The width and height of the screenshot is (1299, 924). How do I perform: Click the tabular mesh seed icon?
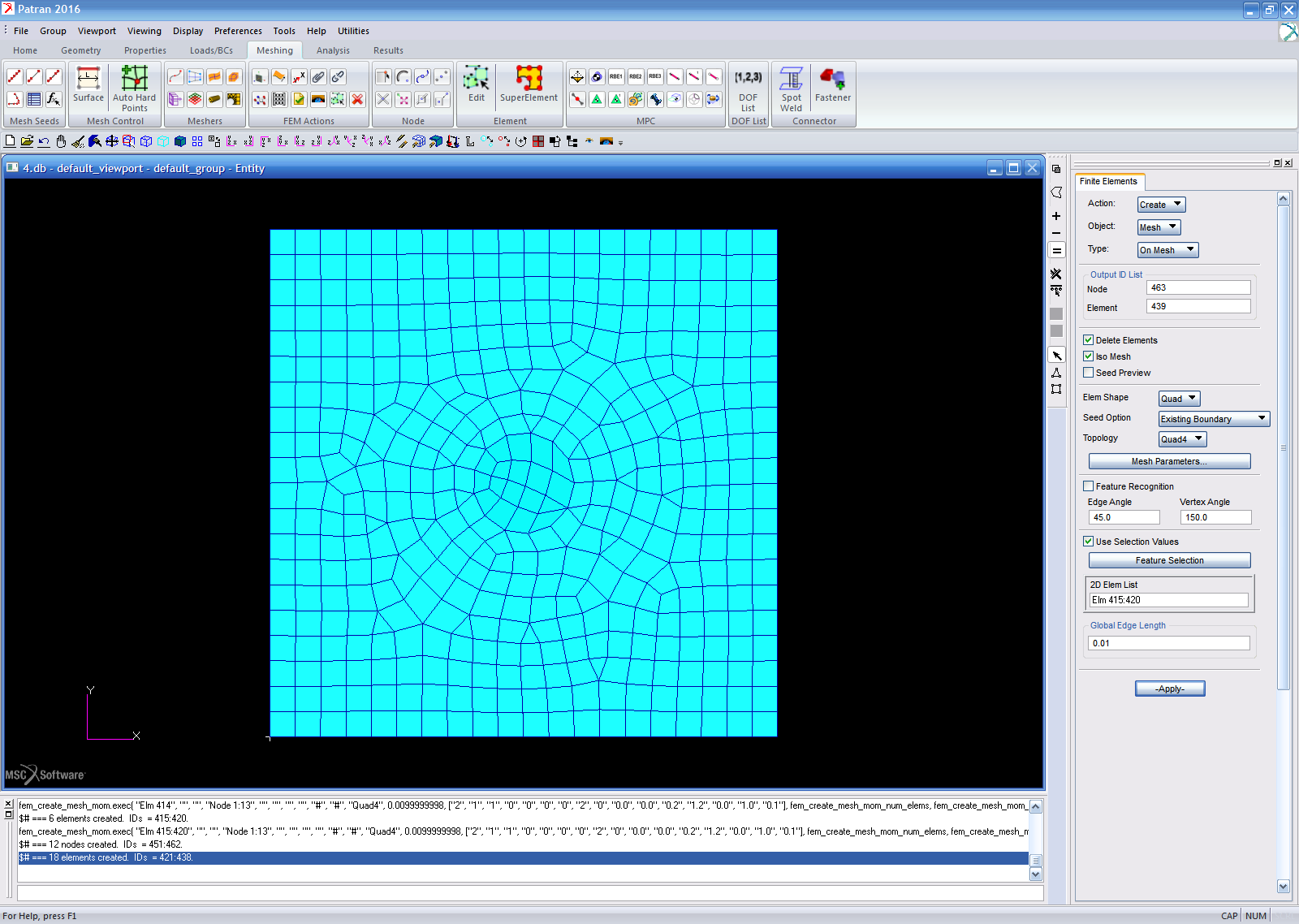(34, 99)
